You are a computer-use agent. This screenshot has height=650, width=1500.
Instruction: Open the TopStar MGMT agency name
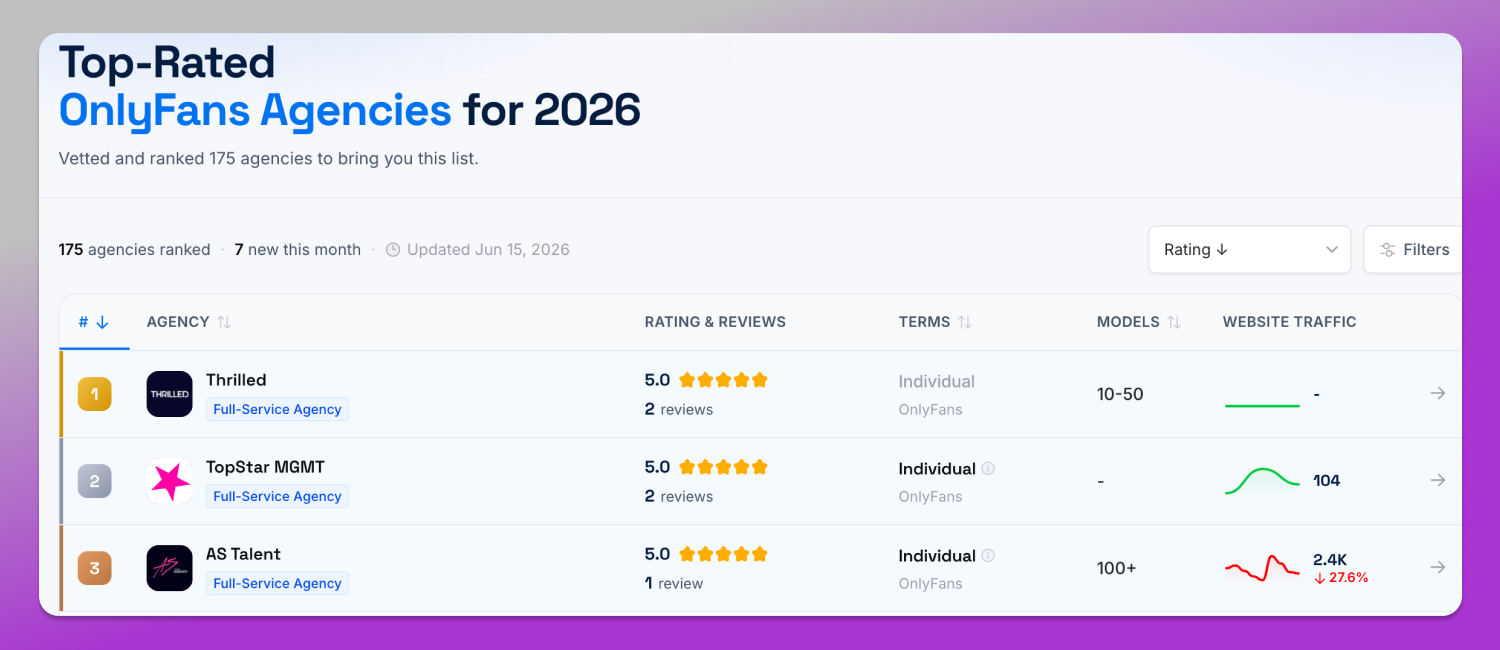click(265, 467)
